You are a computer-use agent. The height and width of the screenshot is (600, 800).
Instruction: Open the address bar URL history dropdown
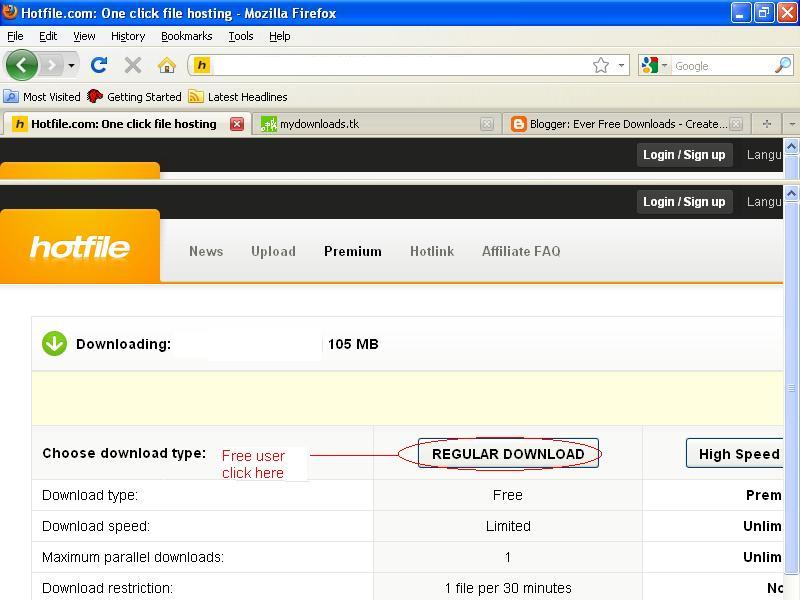[x=621, y=65]
